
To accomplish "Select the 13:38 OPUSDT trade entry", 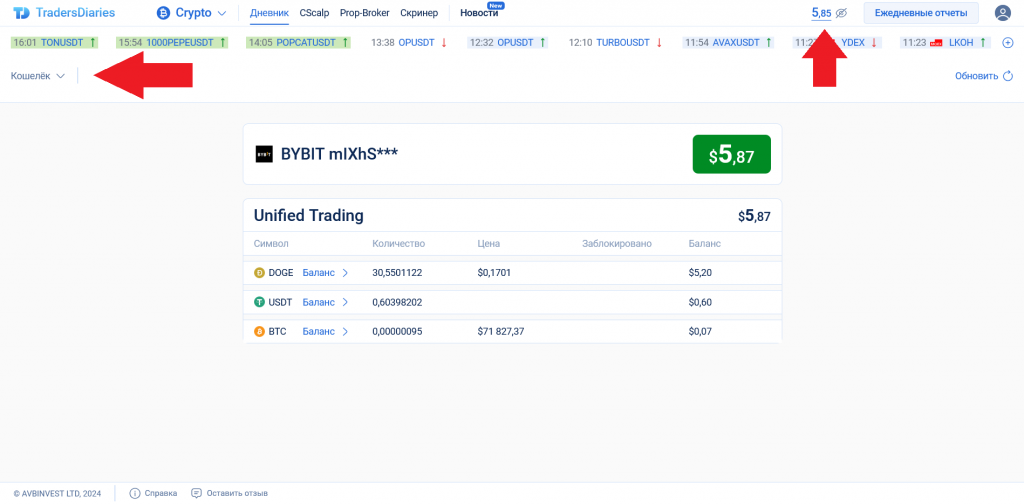I will [409, 42].
